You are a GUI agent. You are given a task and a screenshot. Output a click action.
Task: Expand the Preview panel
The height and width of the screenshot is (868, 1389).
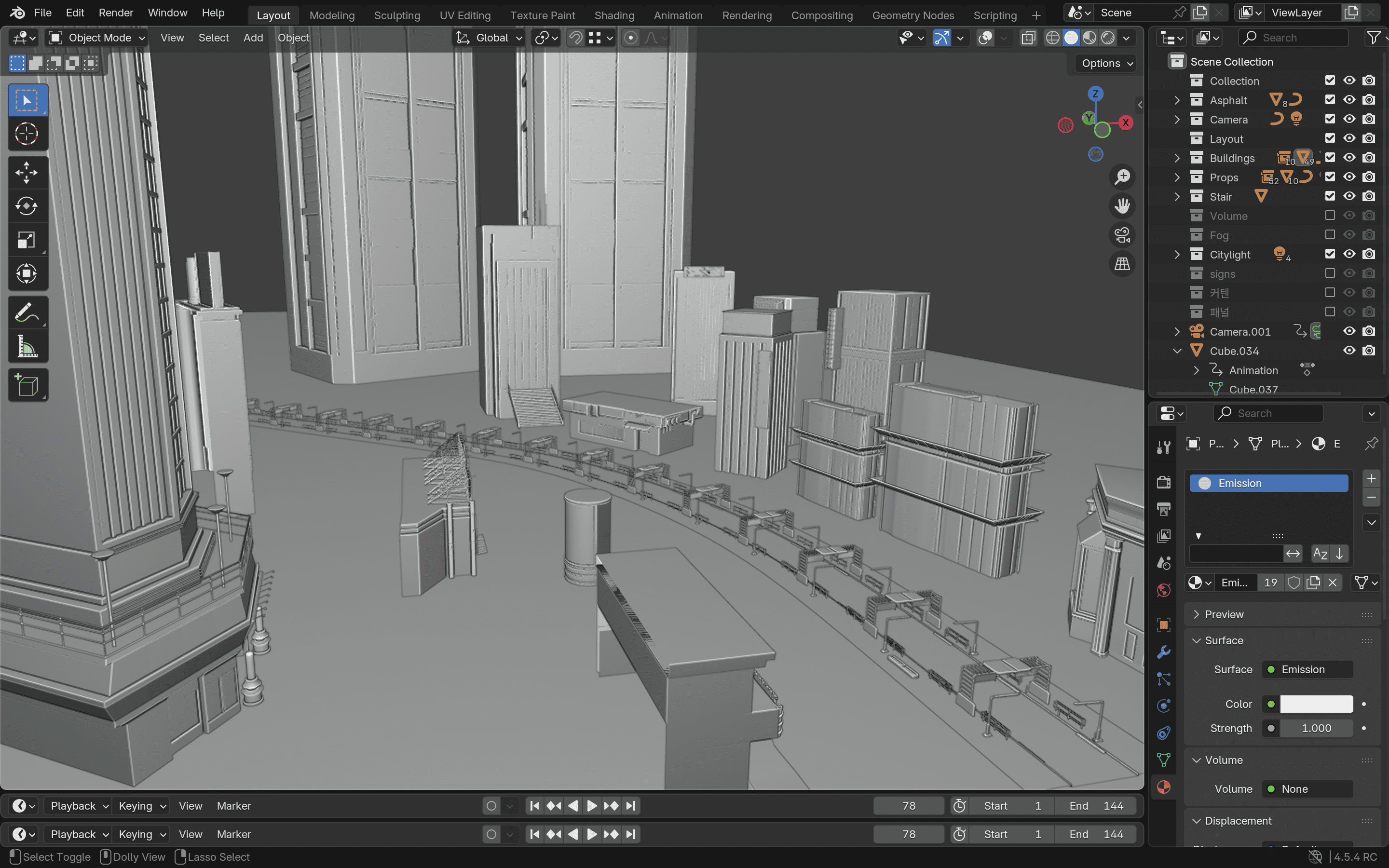pos(1224,614)
